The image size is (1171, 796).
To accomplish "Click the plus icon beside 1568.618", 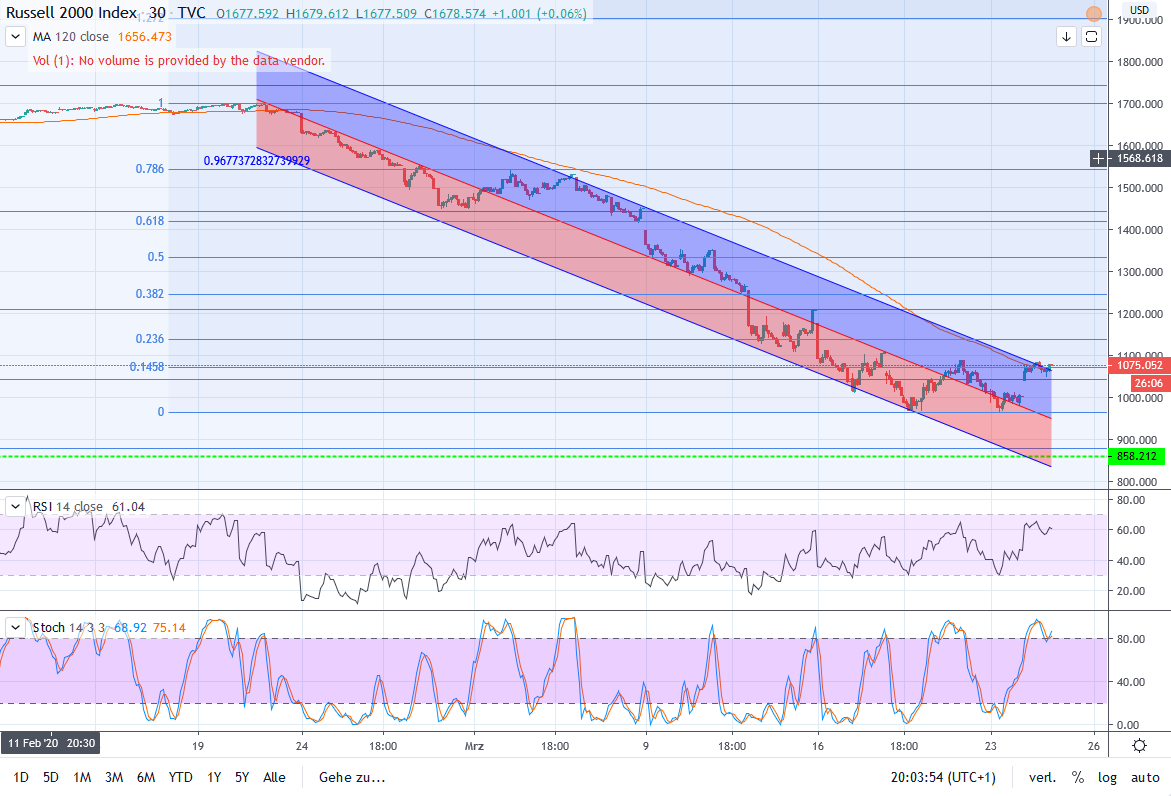I will (x=1100, y=158).
